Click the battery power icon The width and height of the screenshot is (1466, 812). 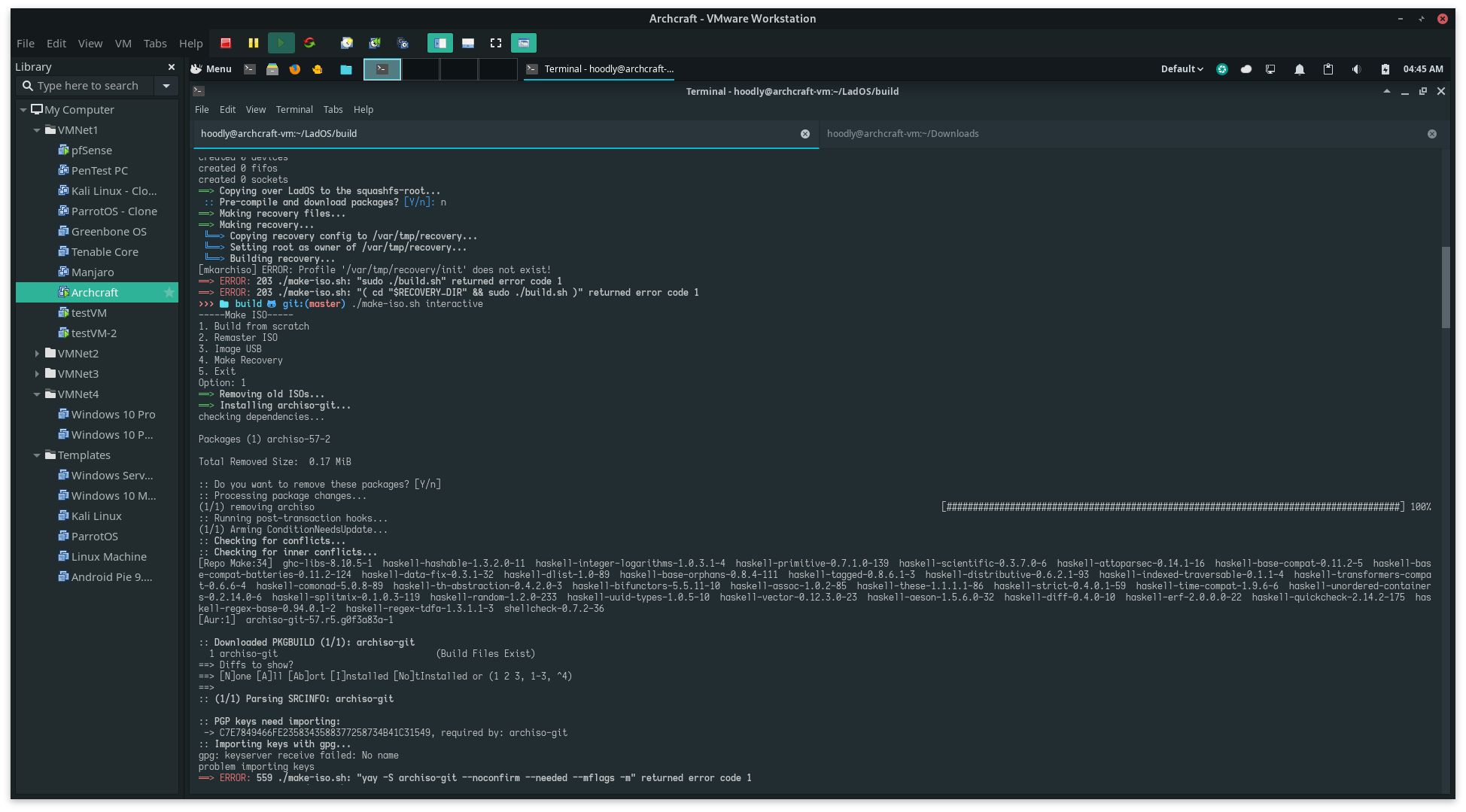1385,69
